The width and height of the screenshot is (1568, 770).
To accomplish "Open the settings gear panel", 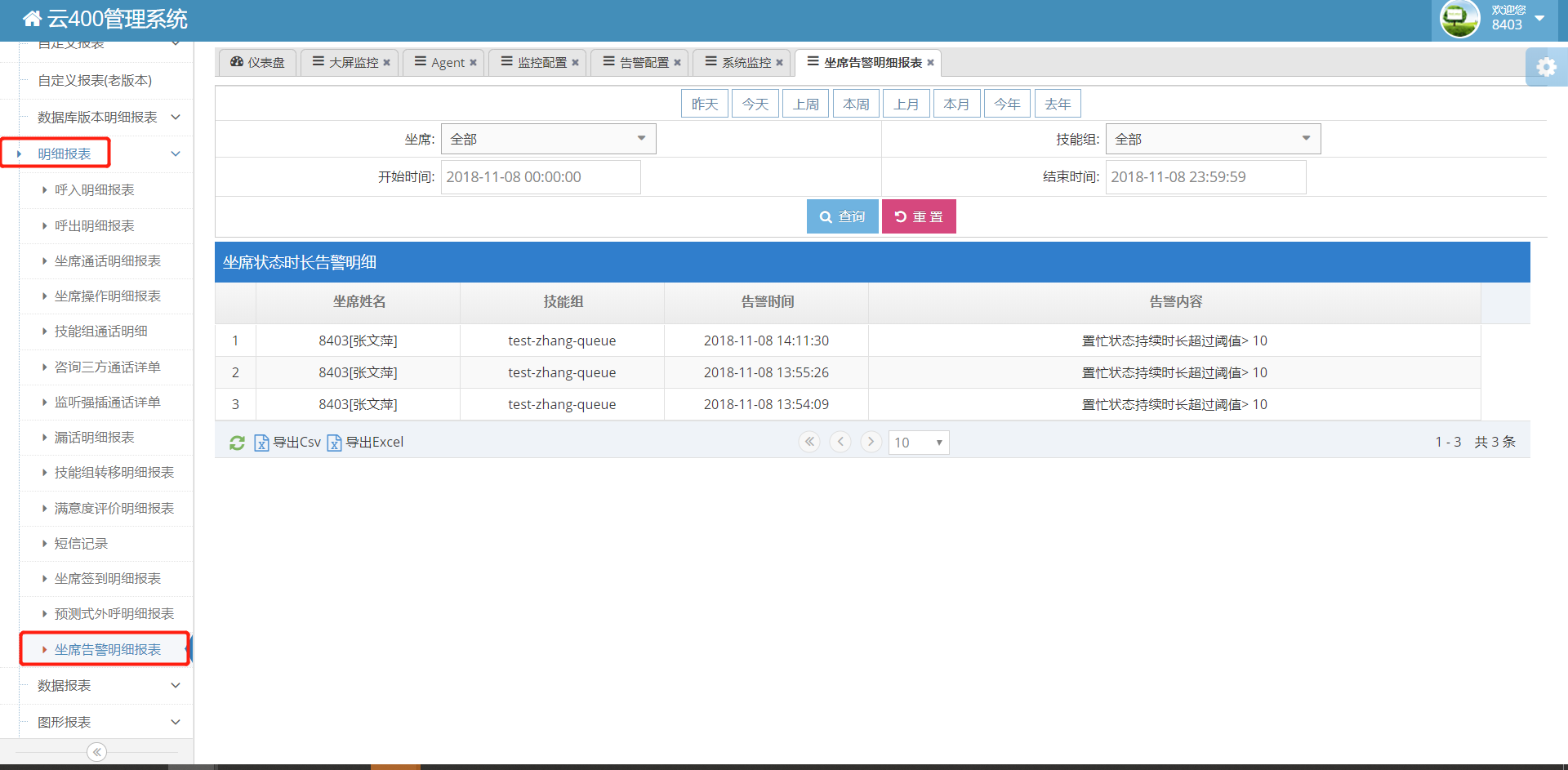I will 1546,67.
